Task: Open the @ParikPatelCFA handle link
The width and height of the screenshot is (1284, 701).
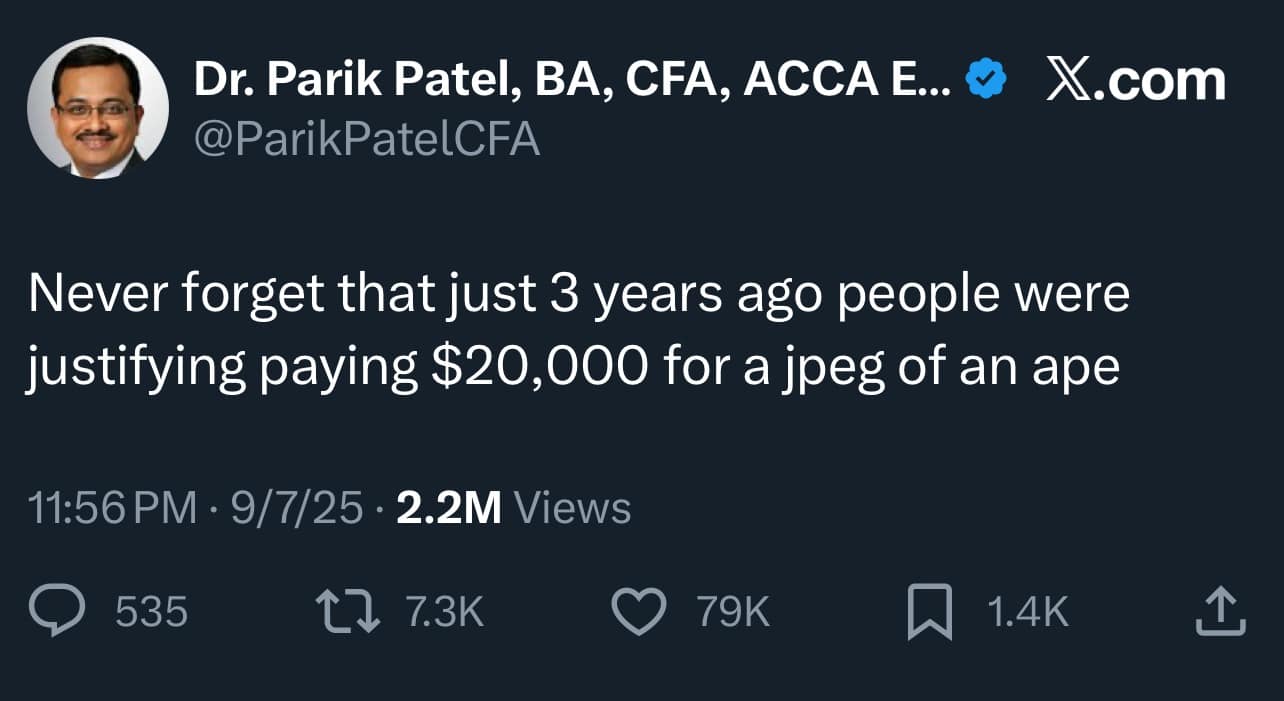Action: pos(366,139)
